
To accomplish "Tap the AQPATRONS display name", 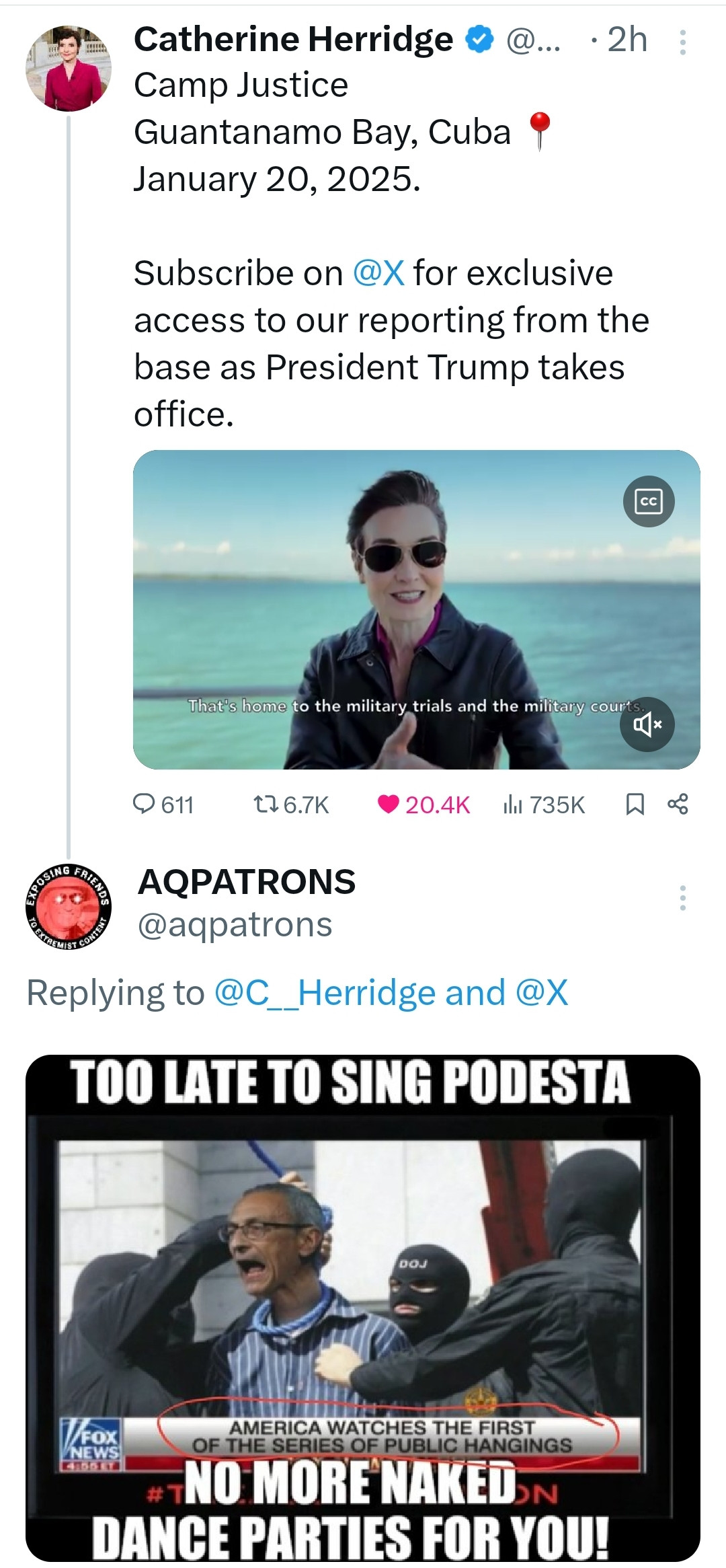I will pyautogui.click(x=246, y=882).
